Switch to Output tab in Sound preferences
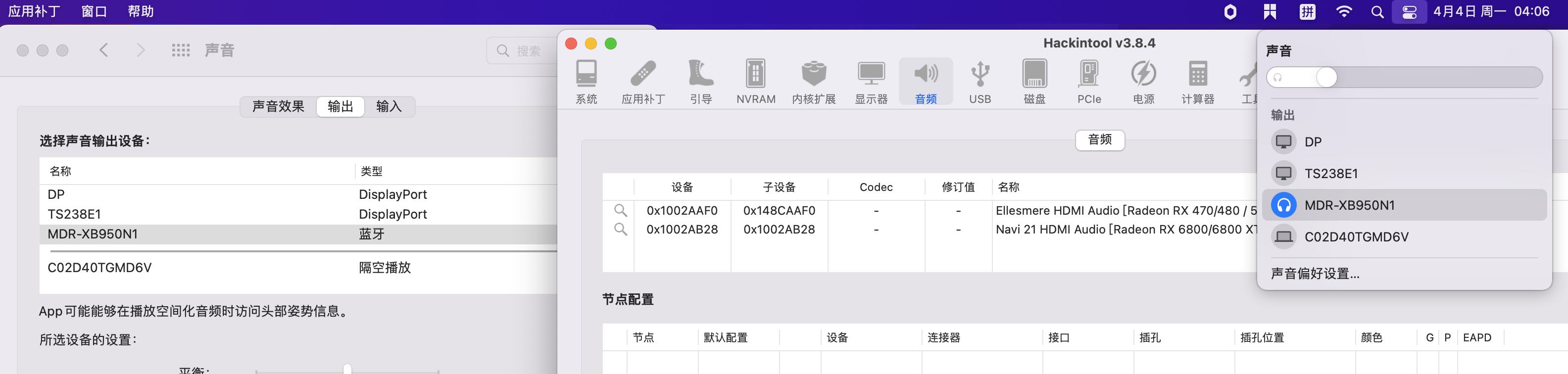Screen dimensions: 1568x374 [340, 106]
